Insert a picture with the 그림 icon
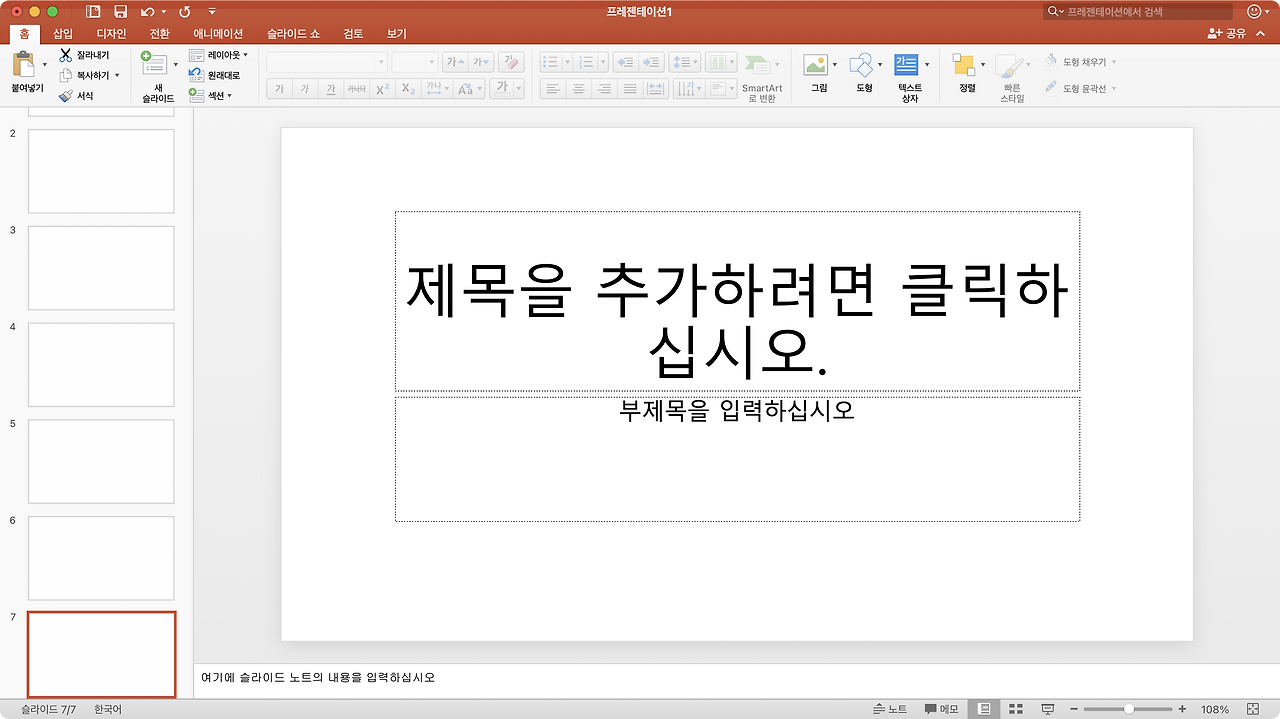 [816, 65]
